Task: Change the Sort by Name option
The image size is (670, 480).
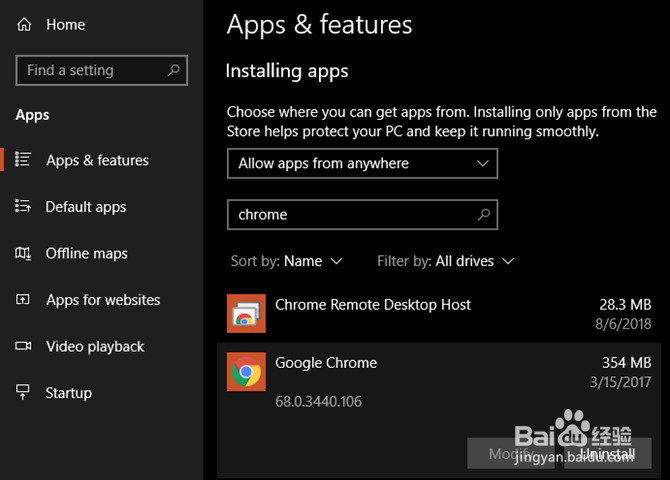Action: pos(287,261)
